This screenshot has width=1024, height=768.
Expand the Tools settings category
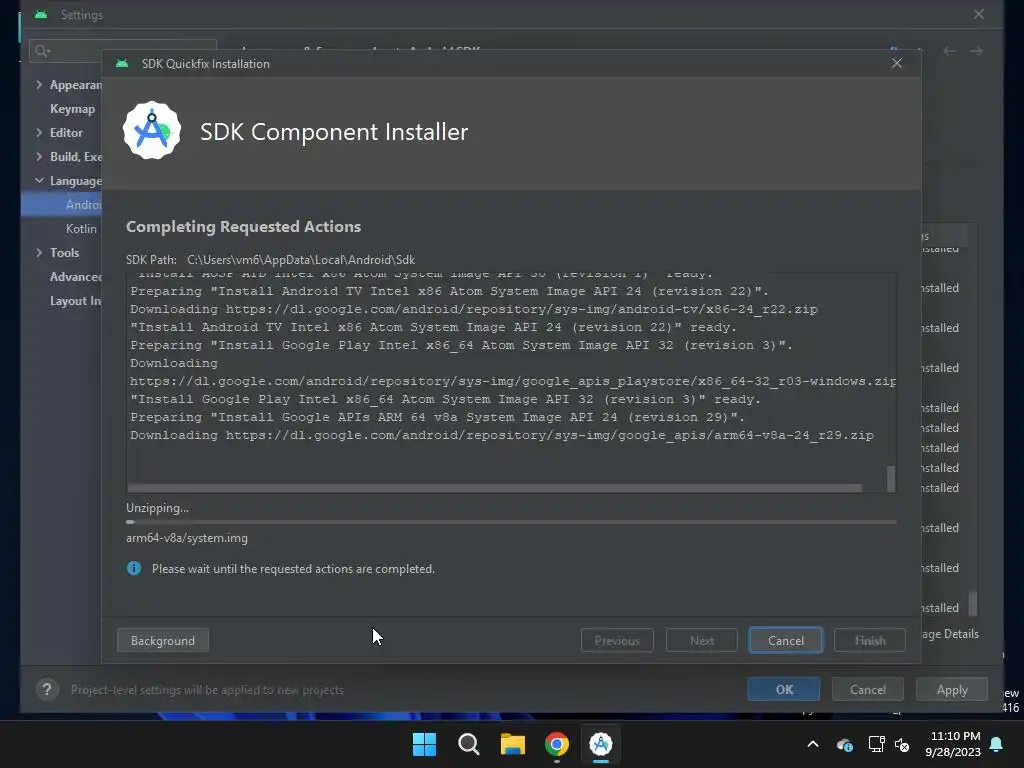coord(39,253)
